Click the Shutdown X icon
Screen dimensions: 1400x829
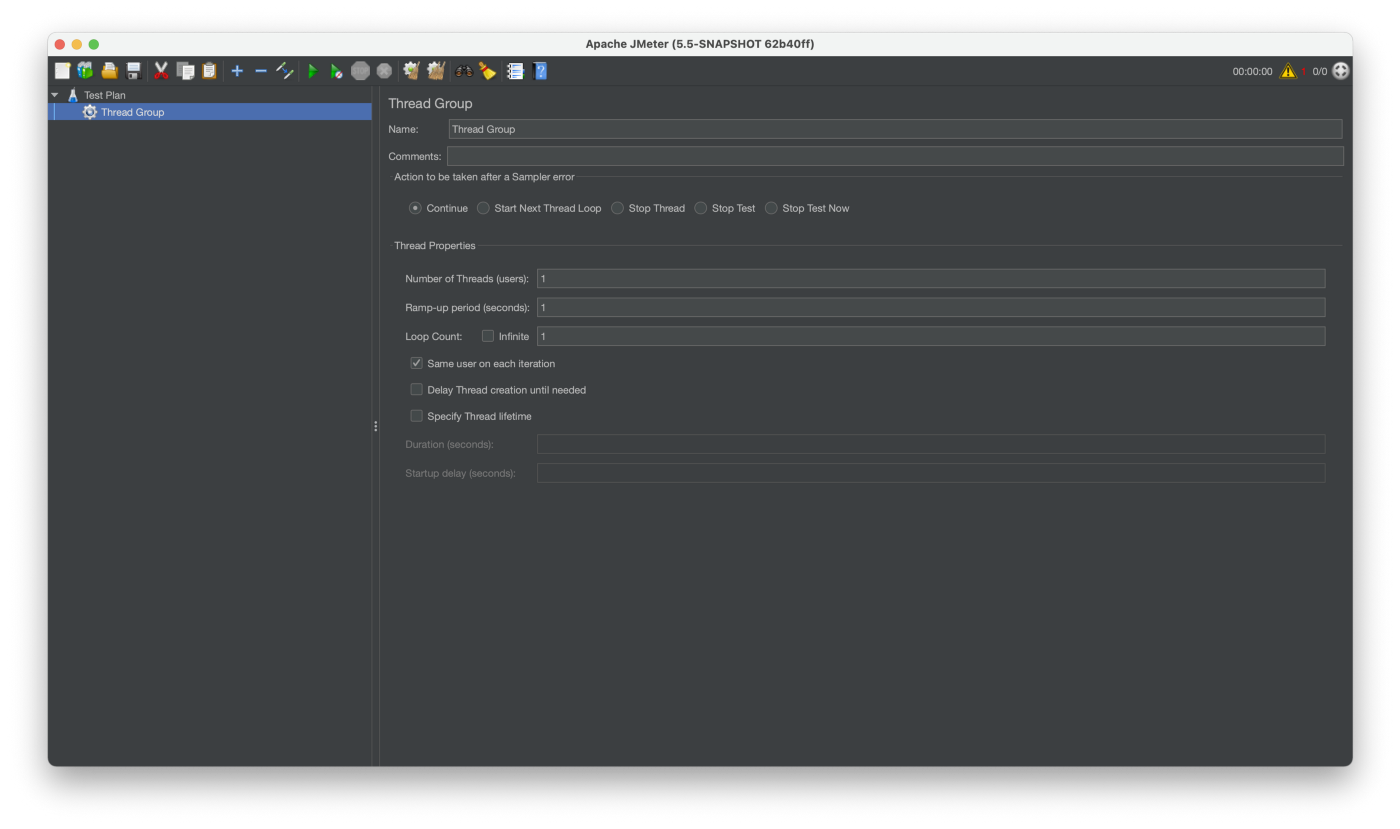tap(385, 71)
